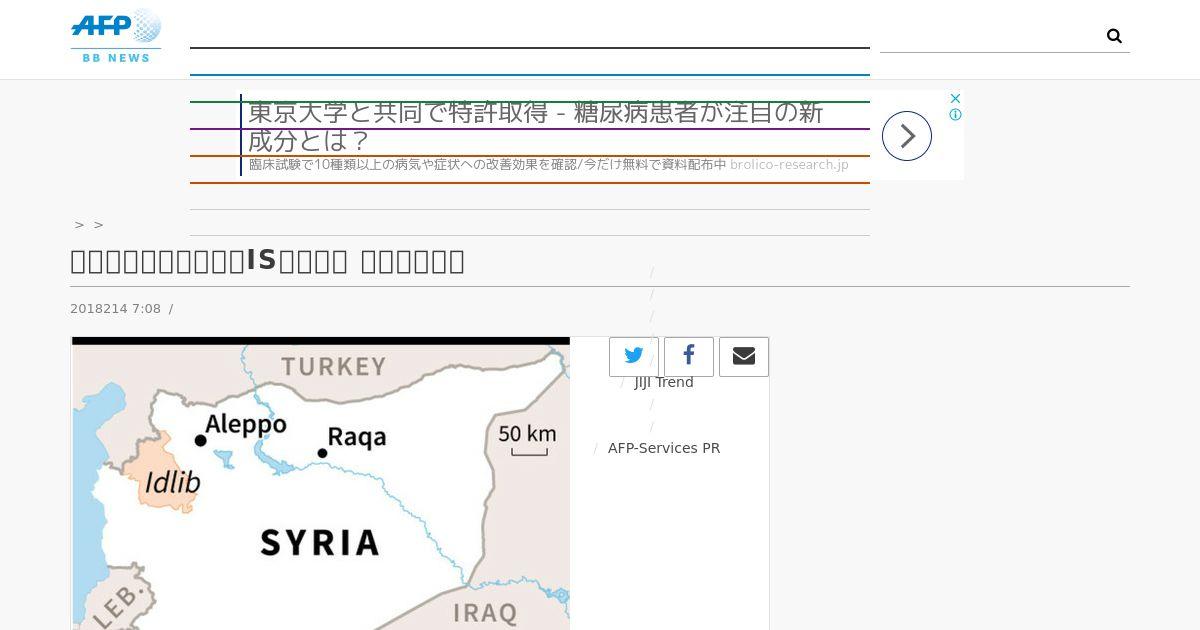Send the article by email icon
This screenshot has height=630, width=1200.
click(744, 356)
